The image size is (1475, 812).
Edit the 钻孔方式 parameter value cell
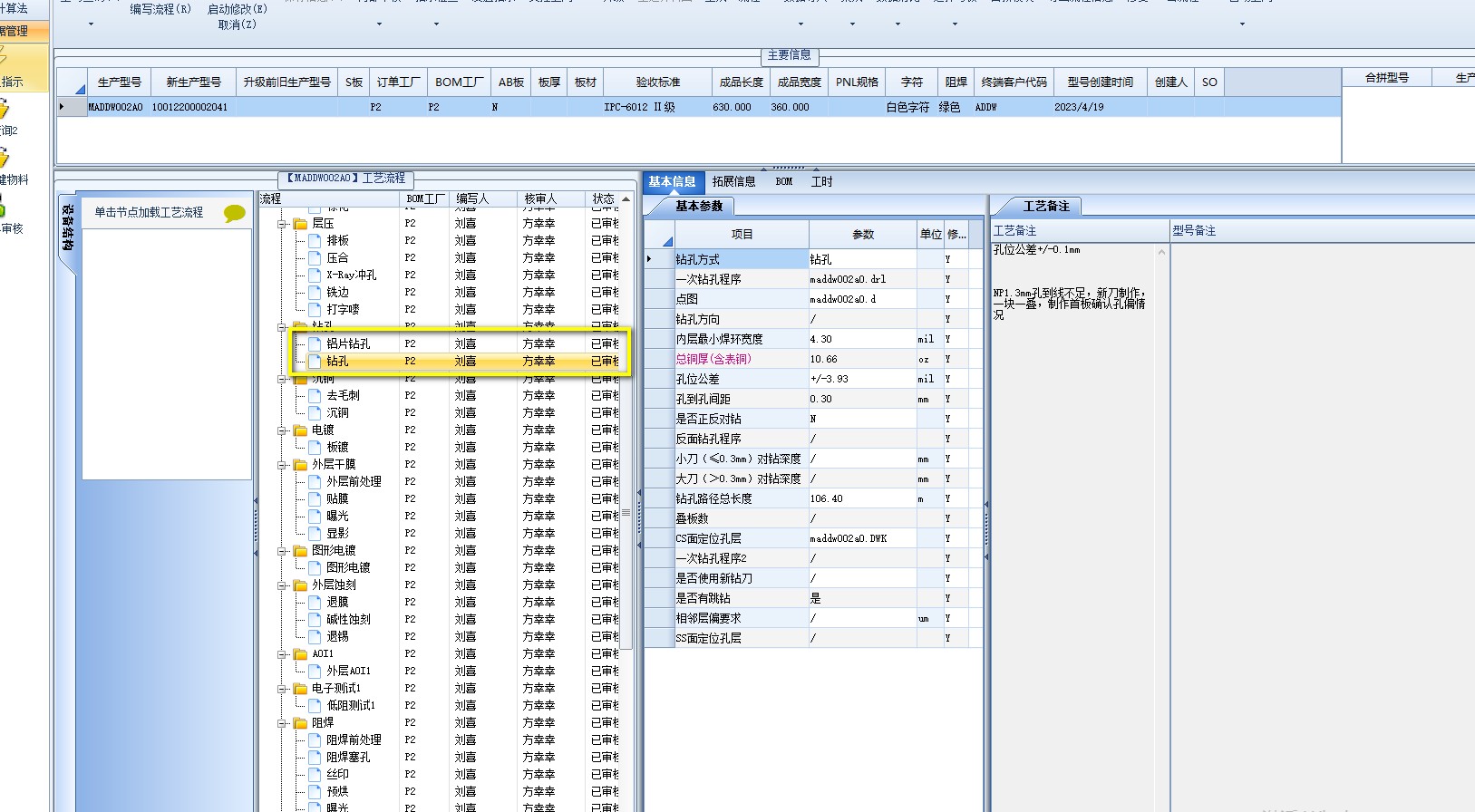(x=862, y=259)
